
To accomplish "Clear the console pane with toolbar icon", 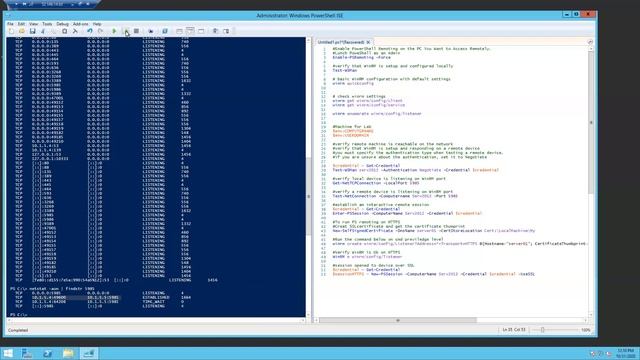I will (75, 31).
